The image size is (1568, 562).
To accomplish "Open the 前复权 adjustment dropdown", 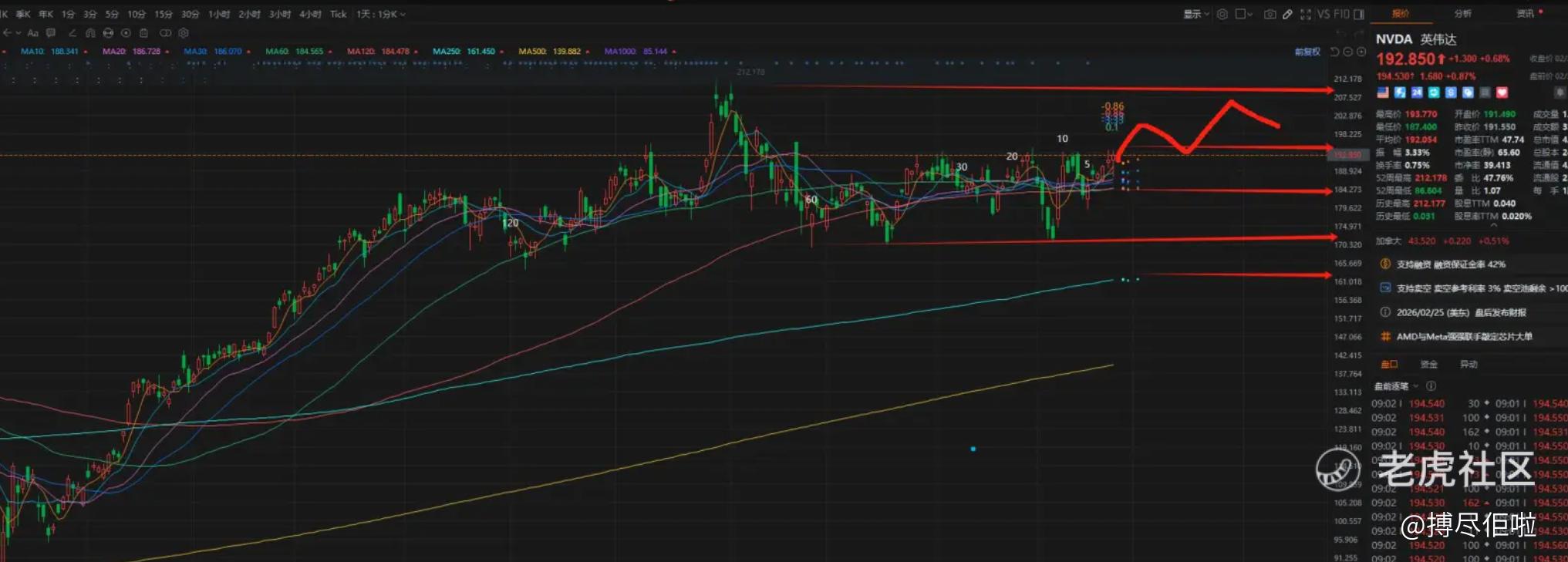I will (1308, 52).
